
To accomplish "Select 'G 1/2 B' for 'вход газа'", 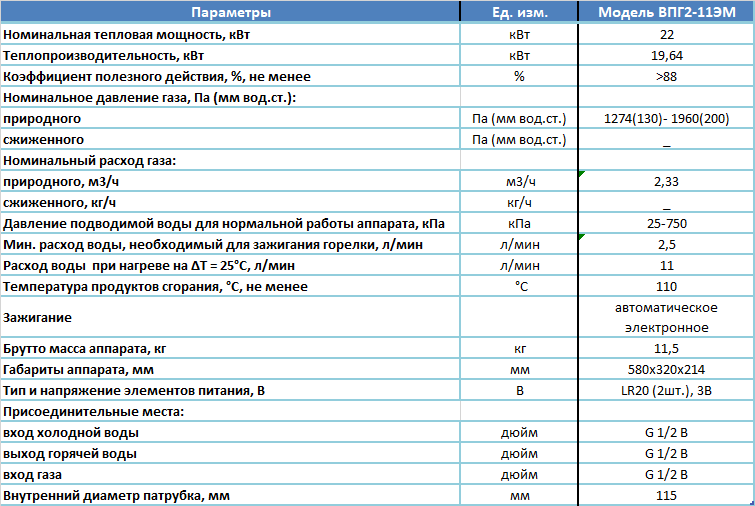I will pyautogui.click(x=666, y=475).
